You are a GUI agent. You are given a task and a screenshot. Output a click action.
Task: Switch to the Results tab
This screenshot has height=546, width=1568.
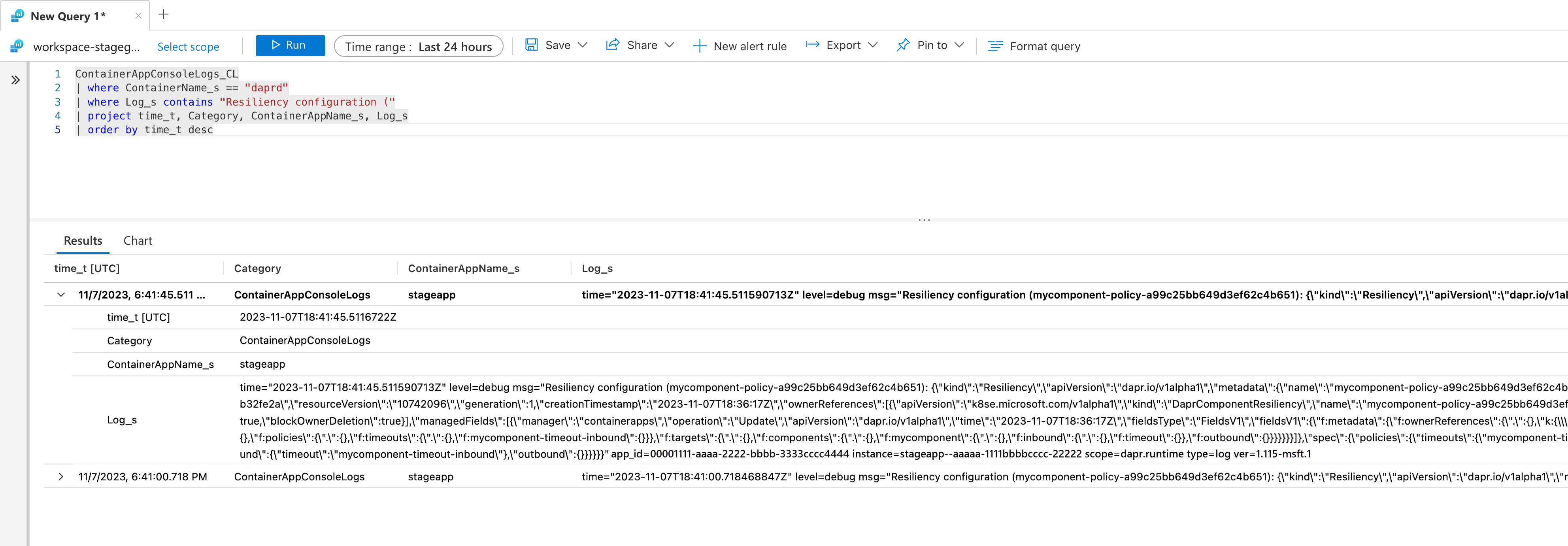81,240
